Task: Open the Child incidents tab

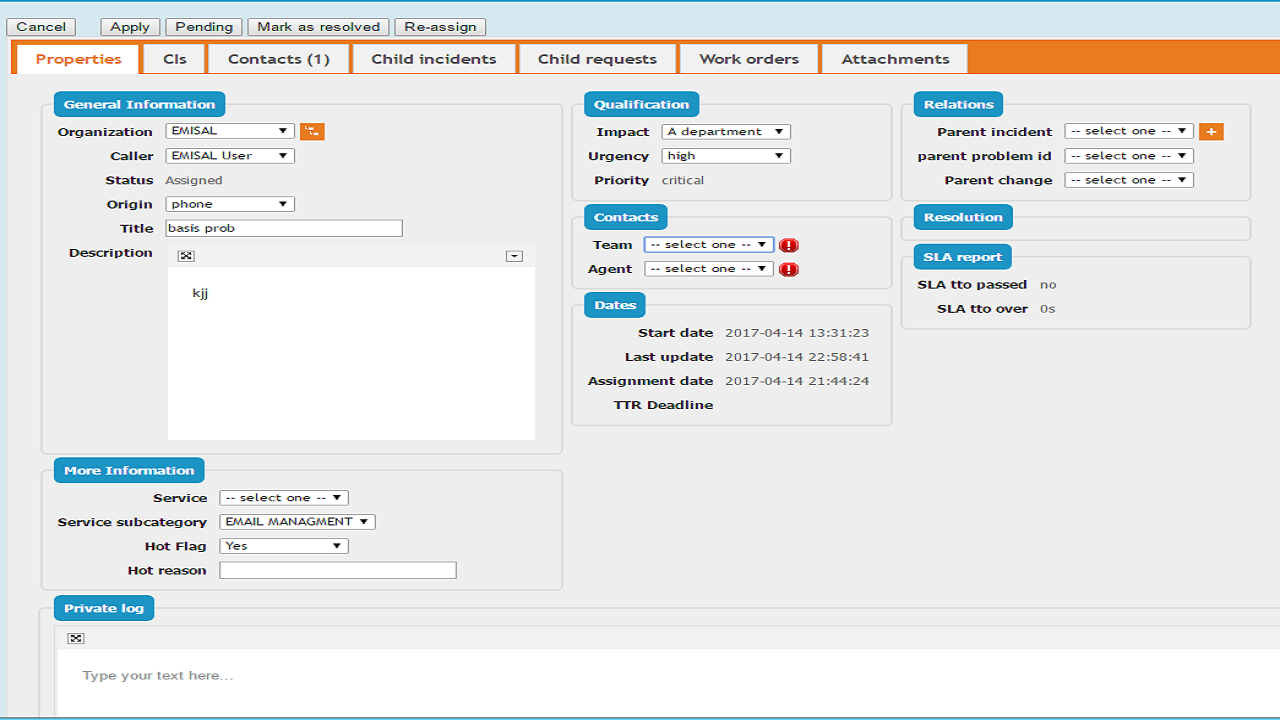Action: (434, 59)
